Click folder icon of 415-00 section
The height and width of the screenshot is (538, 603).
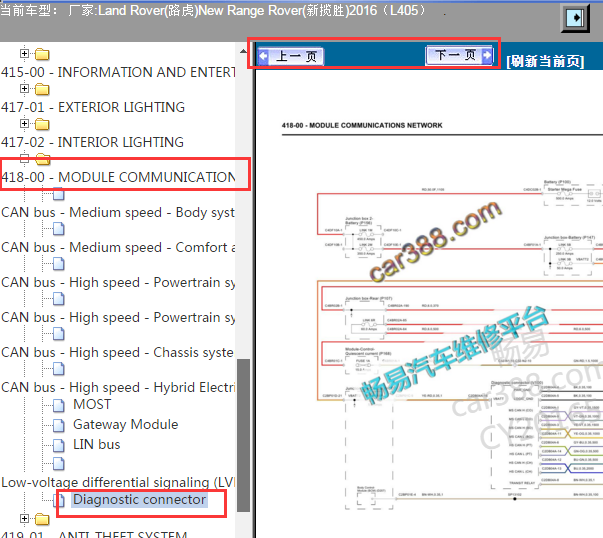point(42,54)
